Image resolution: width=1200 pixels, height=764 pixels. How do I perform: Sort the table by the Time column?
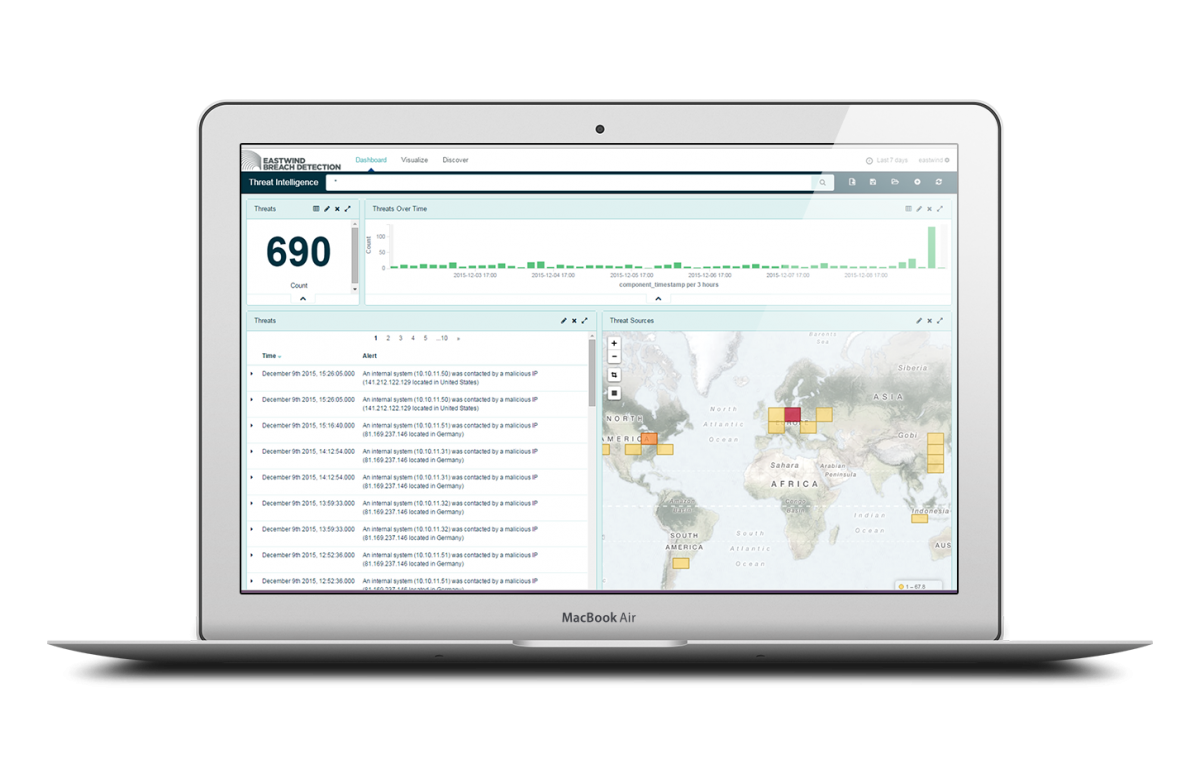point(271,356)
